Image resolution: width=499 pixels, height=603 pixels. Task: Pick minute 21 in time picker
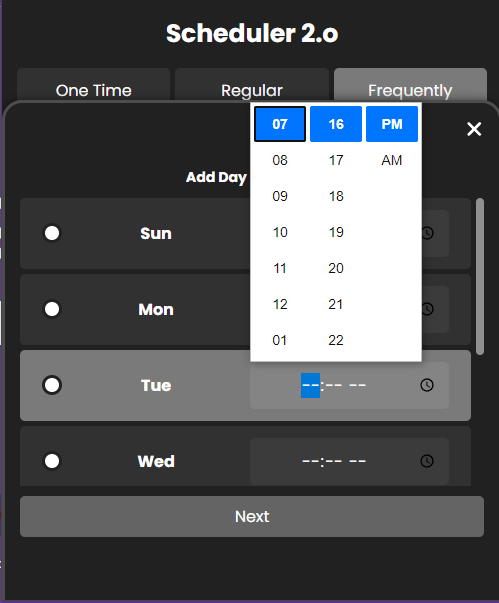tap(336, 304)
